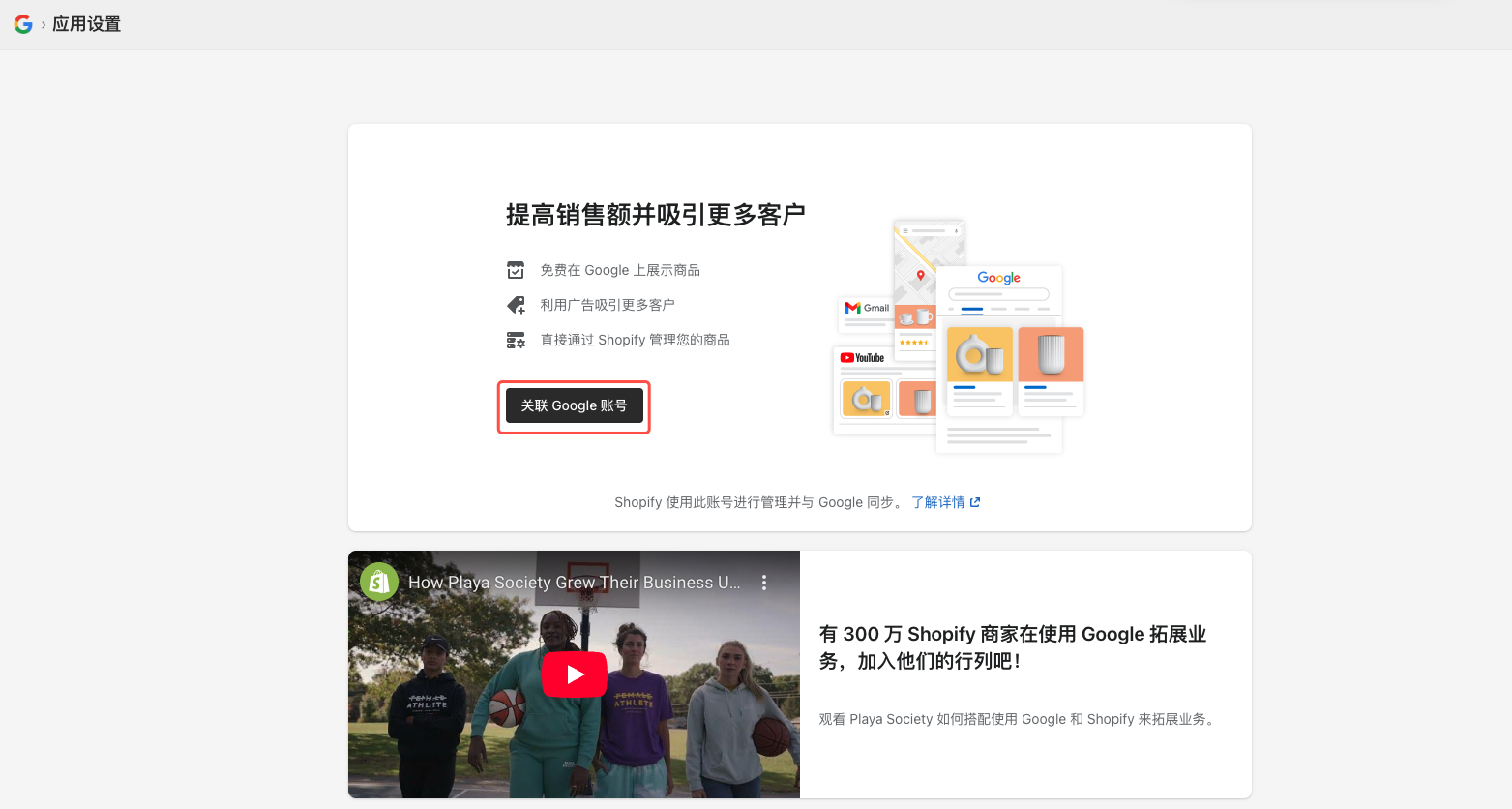Open the video's three-dot more options menu
The width and height of the screenshot is (1512, 809).
(x=764, y=583)
